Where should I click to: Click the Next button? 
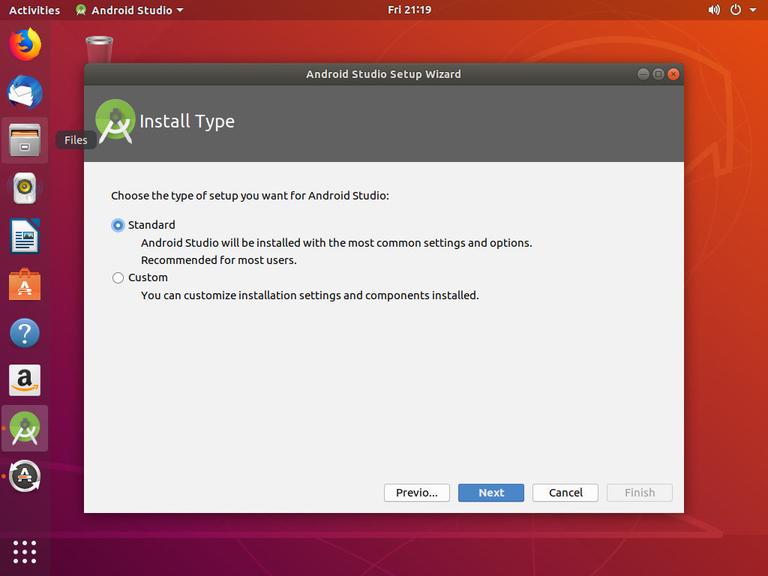(x=491, y=493)
